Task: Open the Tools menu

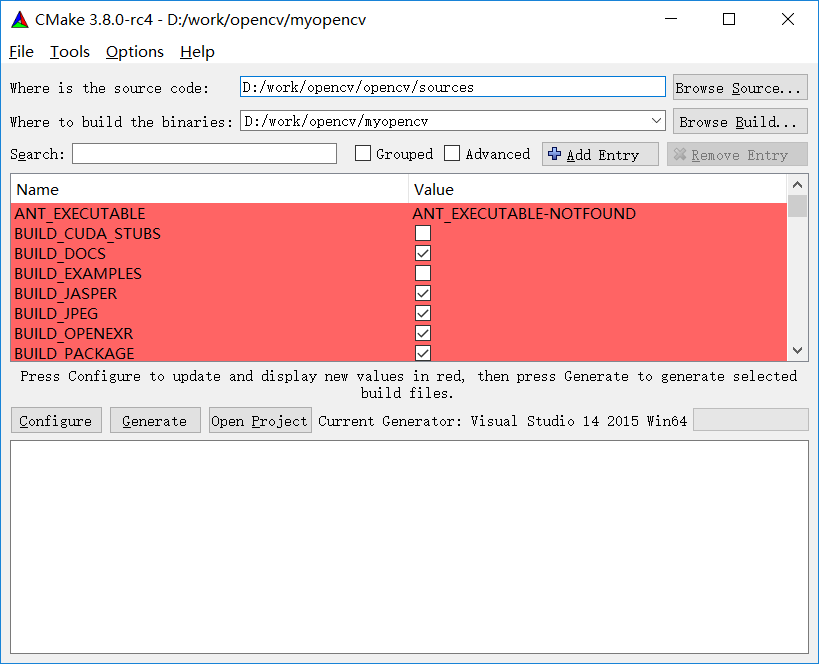Action: [x=70, y=52]
